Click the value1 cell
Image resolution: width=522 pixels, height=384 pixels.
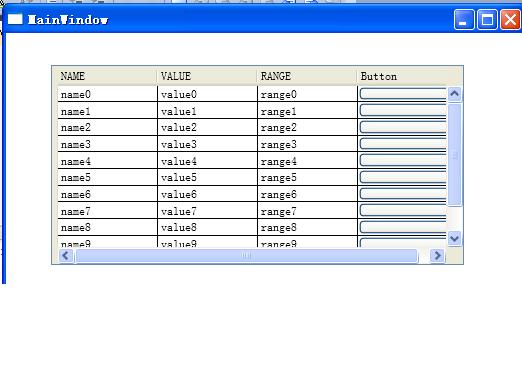point(207,111)
